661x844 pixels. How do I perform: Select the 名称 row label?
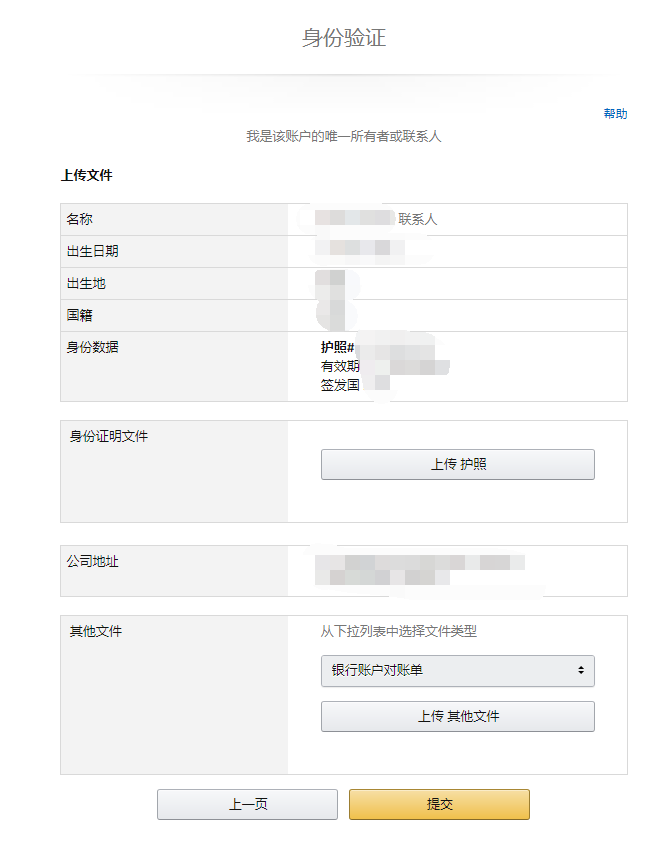coord(80,220)
